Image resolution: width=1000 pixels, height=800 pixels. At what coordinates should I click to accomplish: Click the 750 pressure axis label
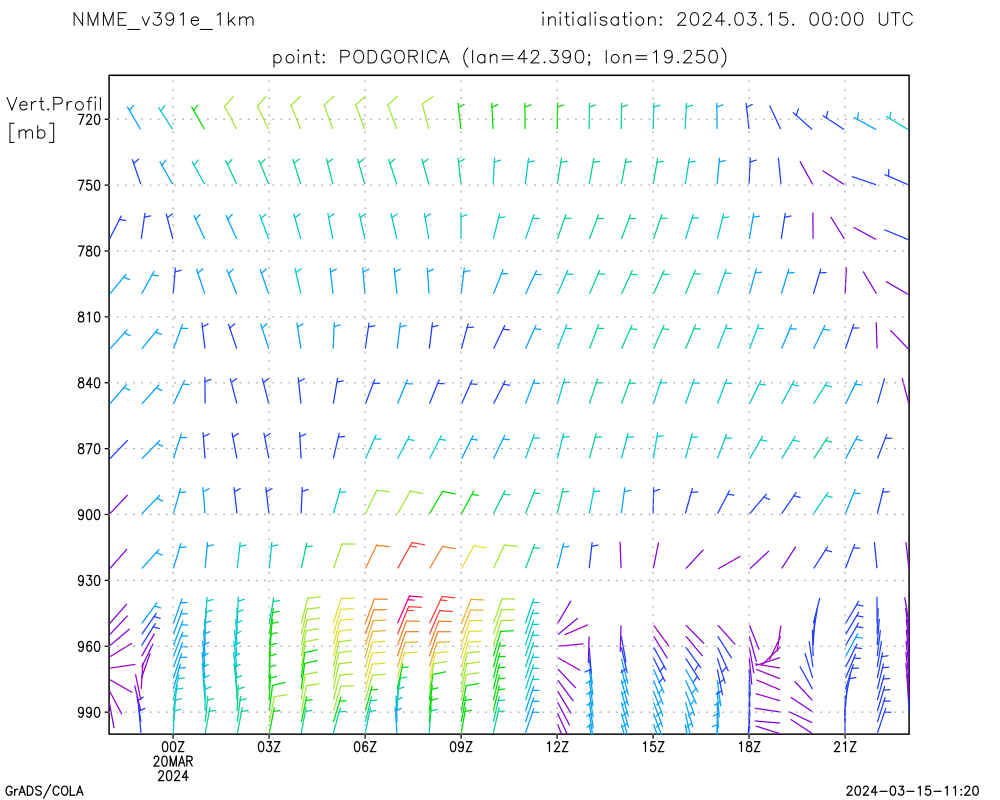tap(90, 186)
